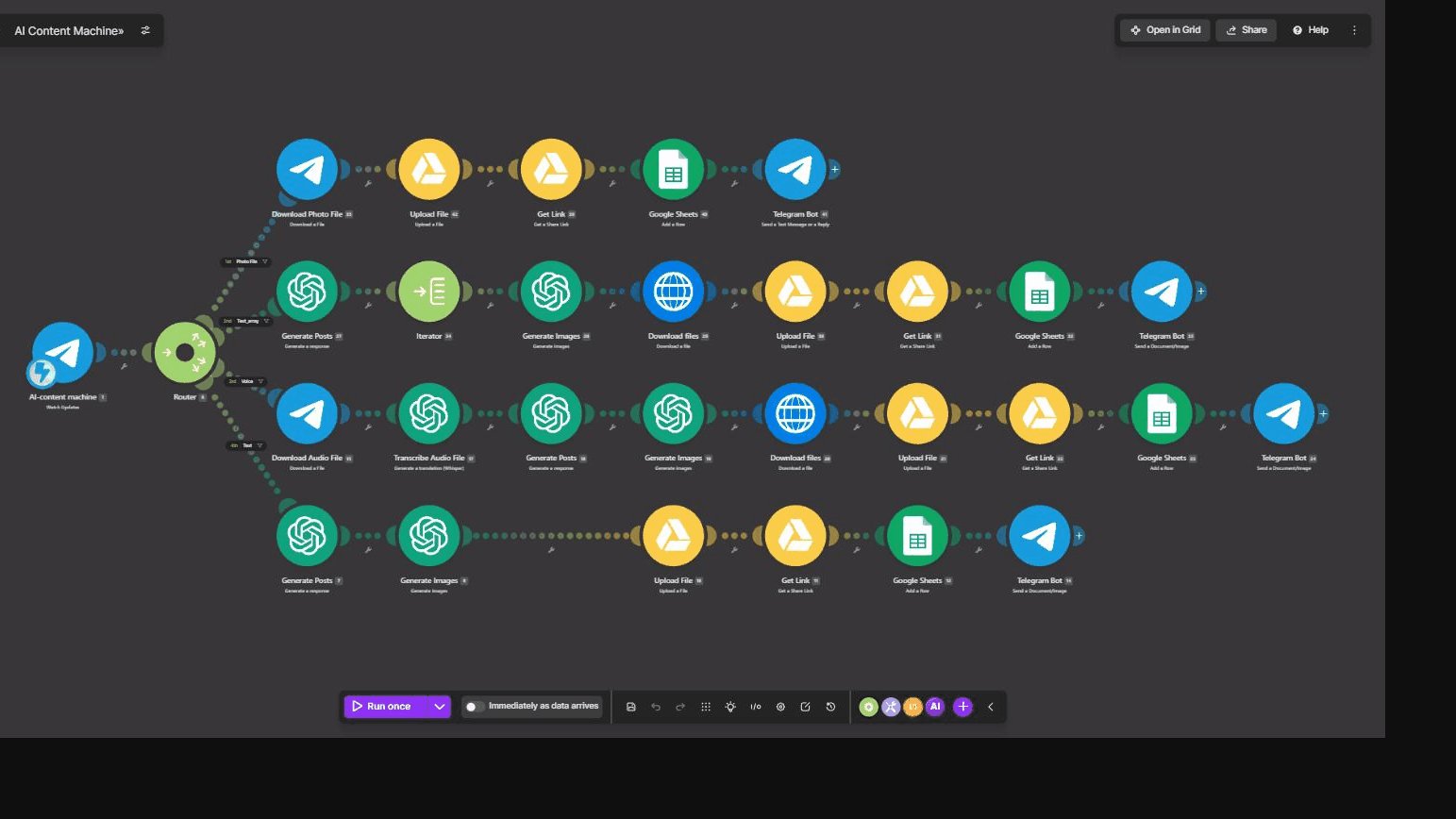
Task: Open the Help menu
Action: pyautogui.click(x=1311, y=30)
